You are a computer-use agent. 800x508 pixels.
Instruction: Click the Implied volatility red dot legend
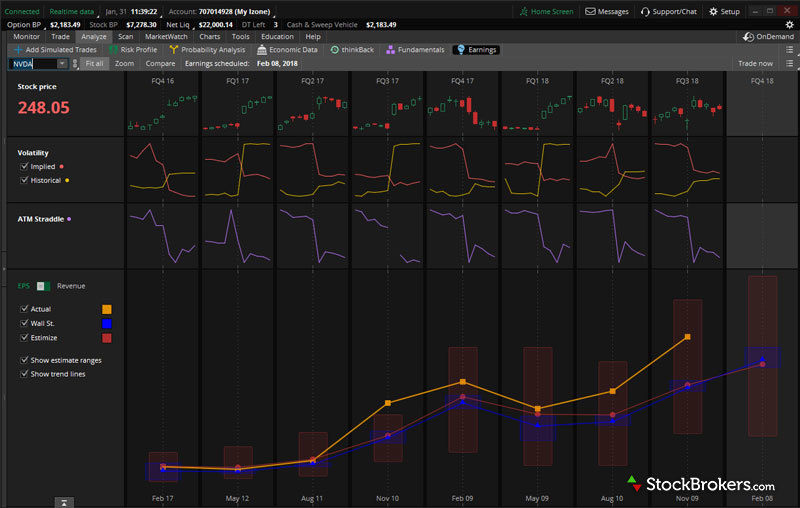coord(62,167)
